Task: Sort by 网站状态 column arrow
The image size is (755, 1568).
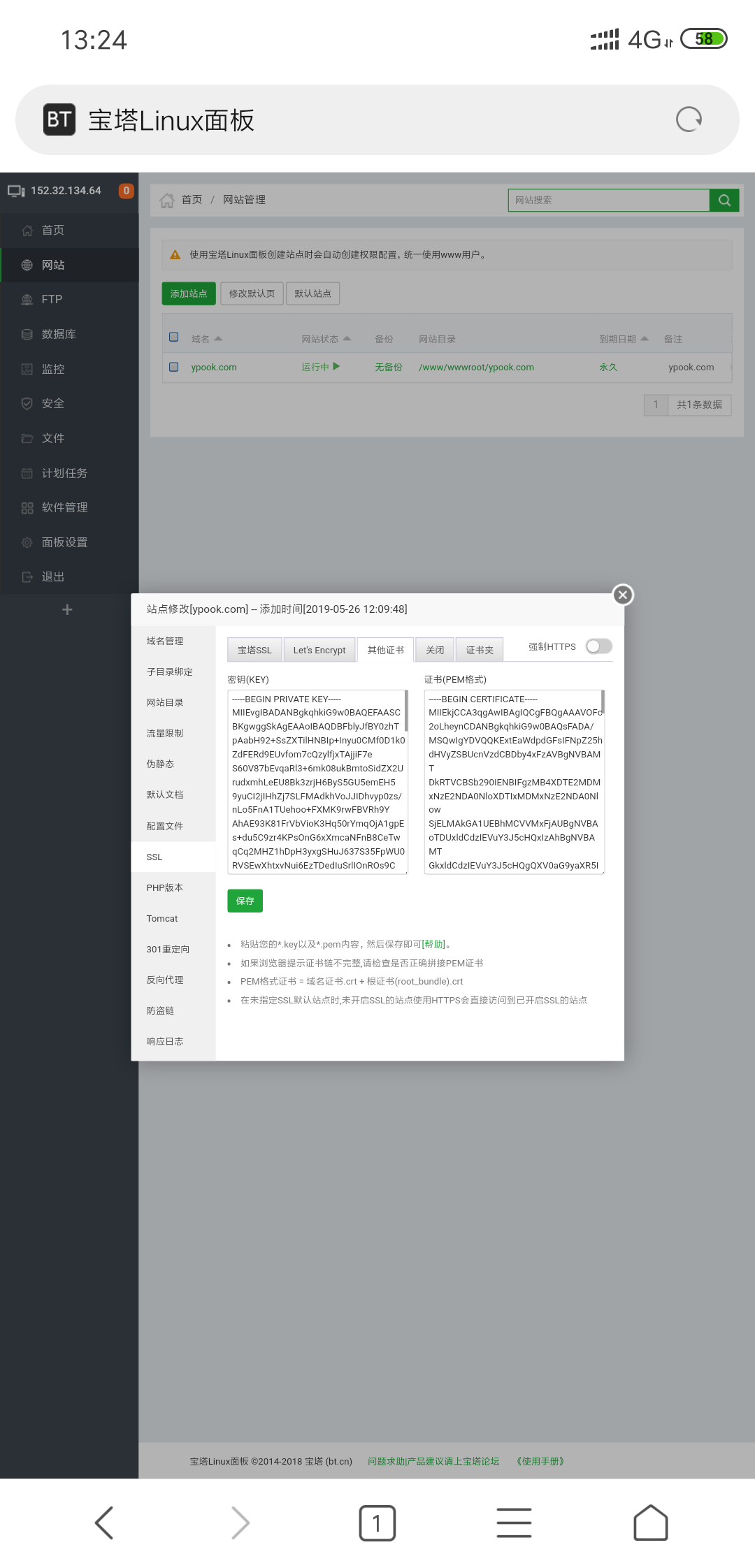Action: pos(347,338)
